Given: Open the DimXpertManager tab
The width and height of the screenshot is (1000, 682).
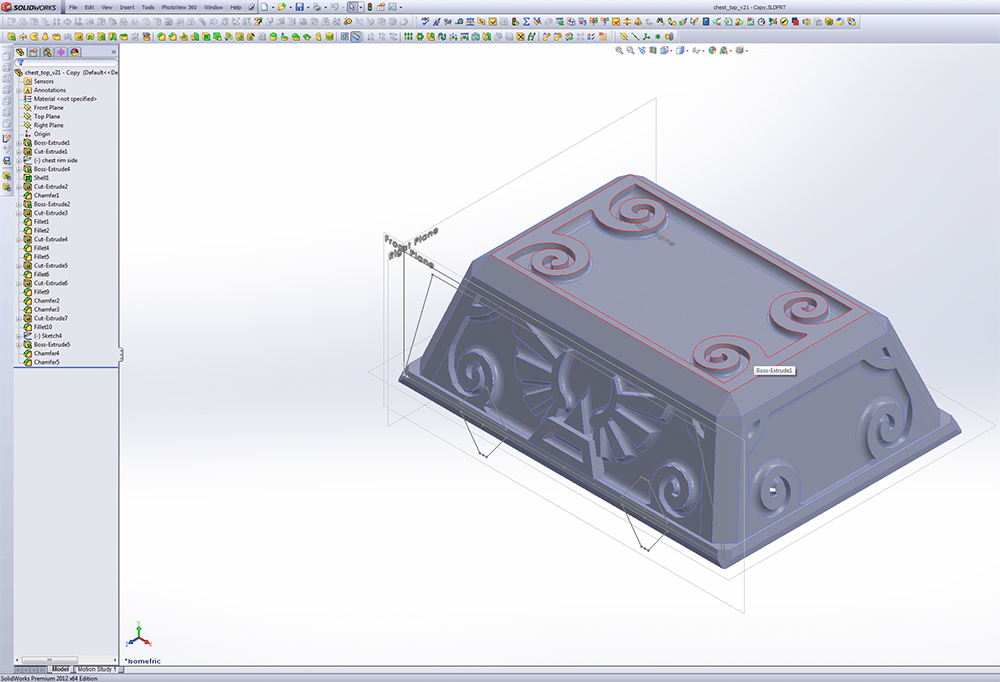Looking at the screenshot, I should coord(61,52).
